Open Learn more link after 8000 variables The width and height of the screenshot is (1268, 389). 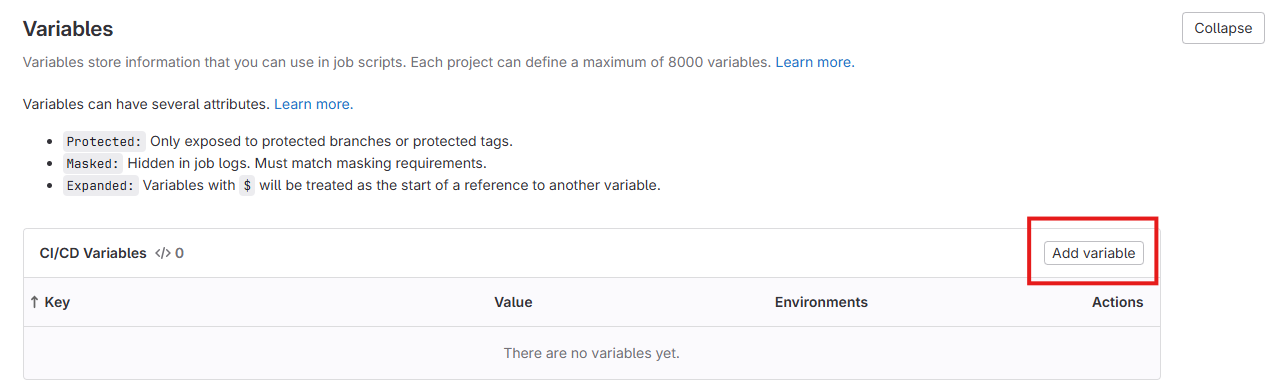[815, 62]
